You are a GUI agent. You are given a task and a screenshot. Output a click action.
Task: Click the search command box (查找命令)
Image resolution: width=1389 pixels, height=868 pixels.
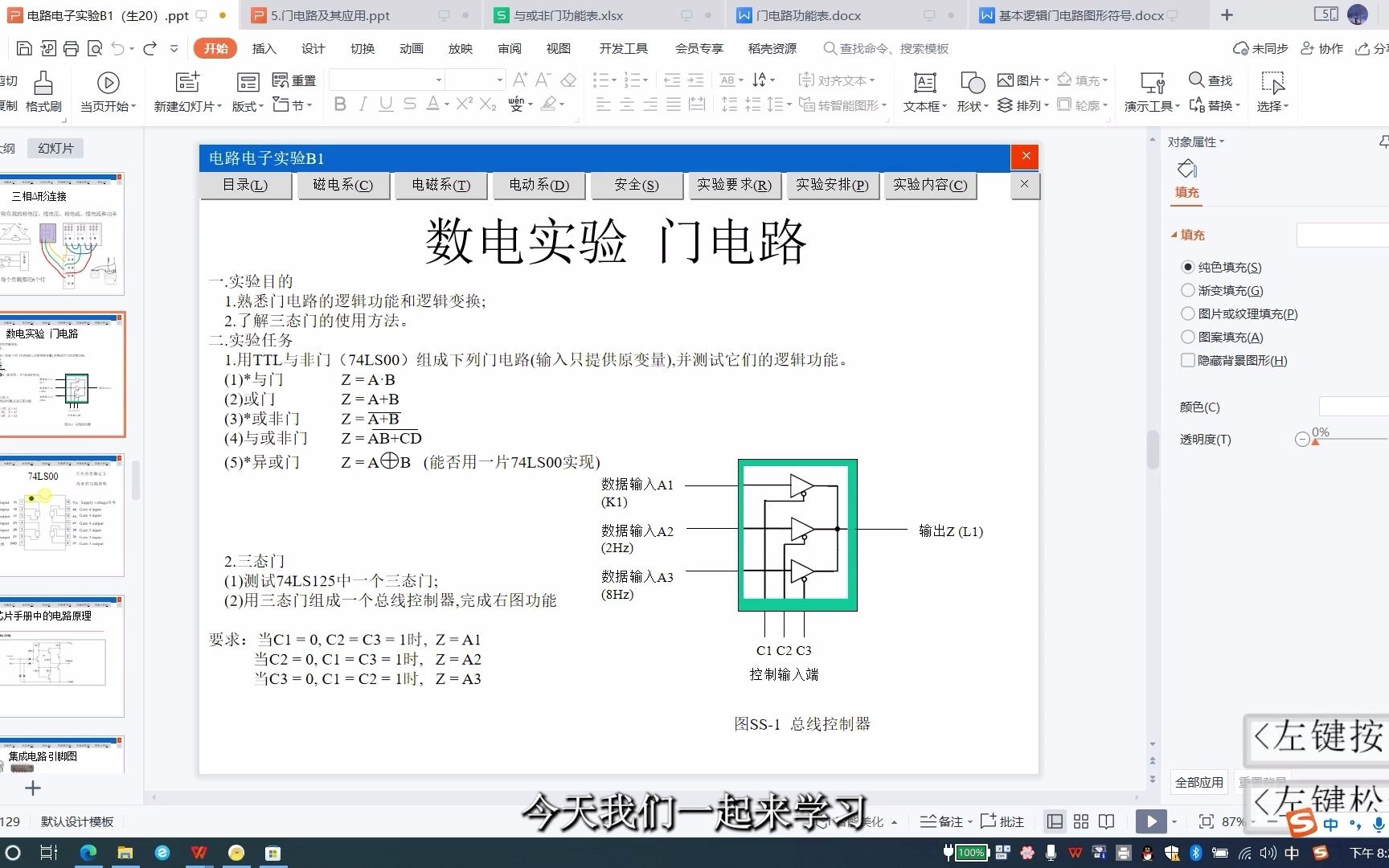click(x=886, y=48)
